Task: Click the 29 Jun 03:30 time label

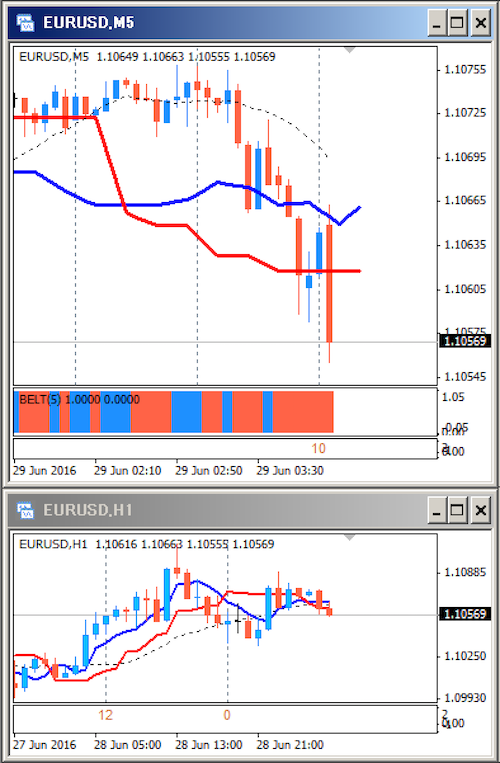Action: pyautogui.click(x=290, y=471)
